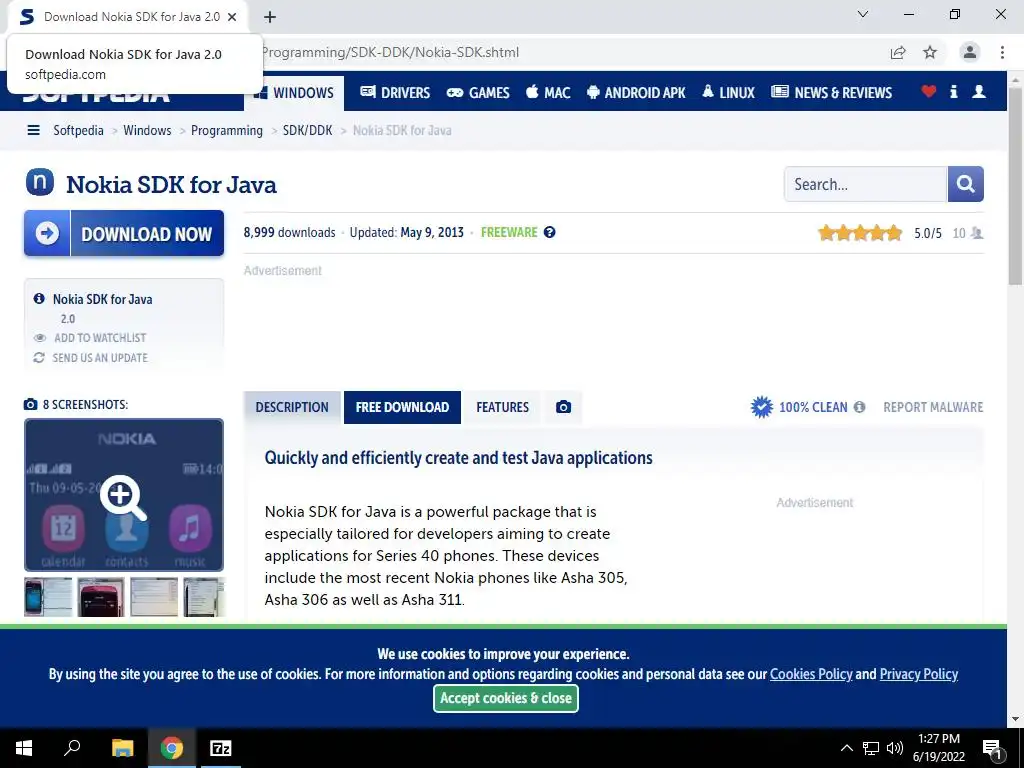
Task: Click the browser address bar URL
Action: point(390,52)
